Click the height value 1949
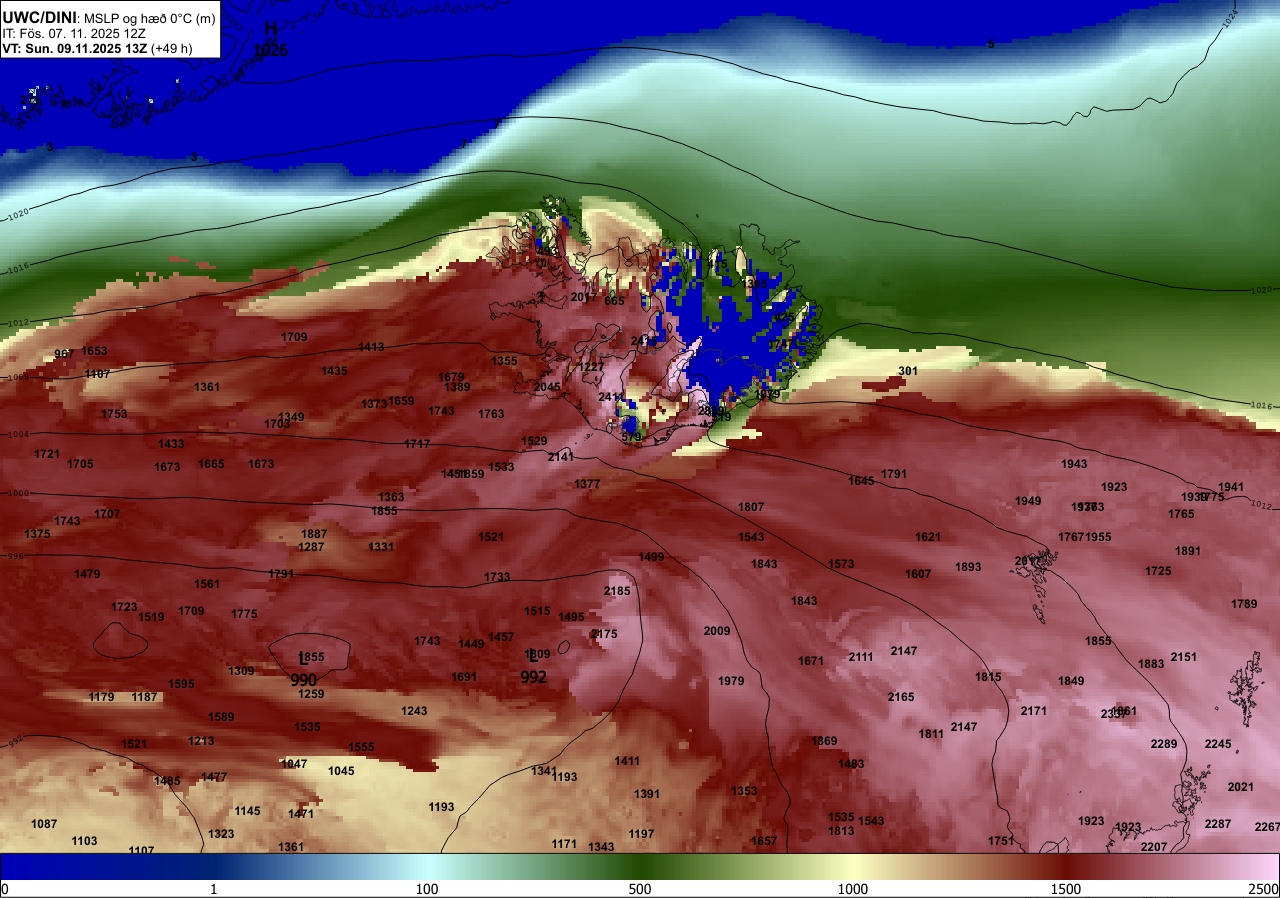Image resolution: width=1280 pixels, height=898 pixels. tap(1028, 501)
